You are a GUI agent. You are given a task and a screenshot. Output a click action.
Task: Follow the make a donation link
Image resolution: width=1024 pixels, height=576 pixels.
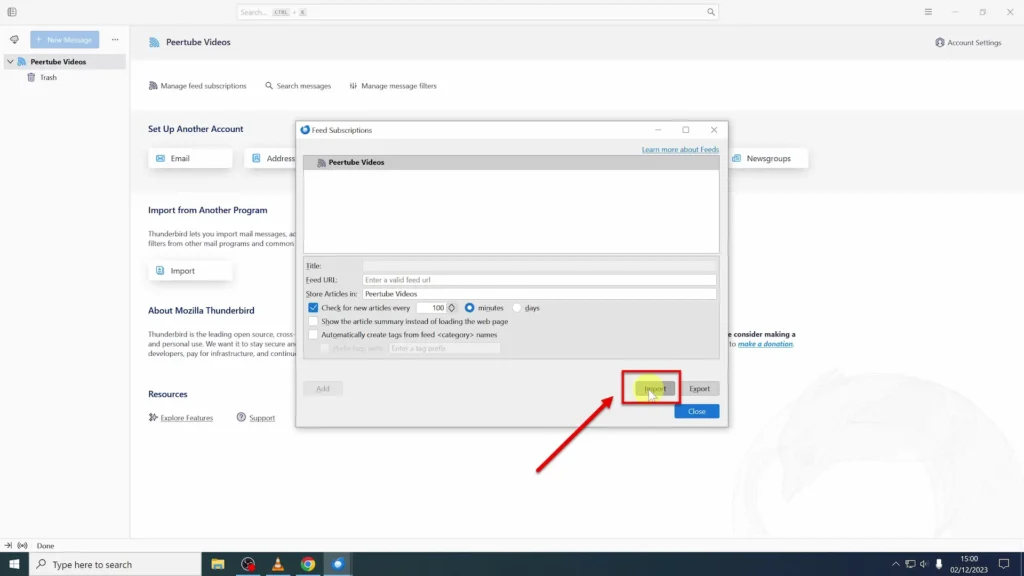pos(765,344)
